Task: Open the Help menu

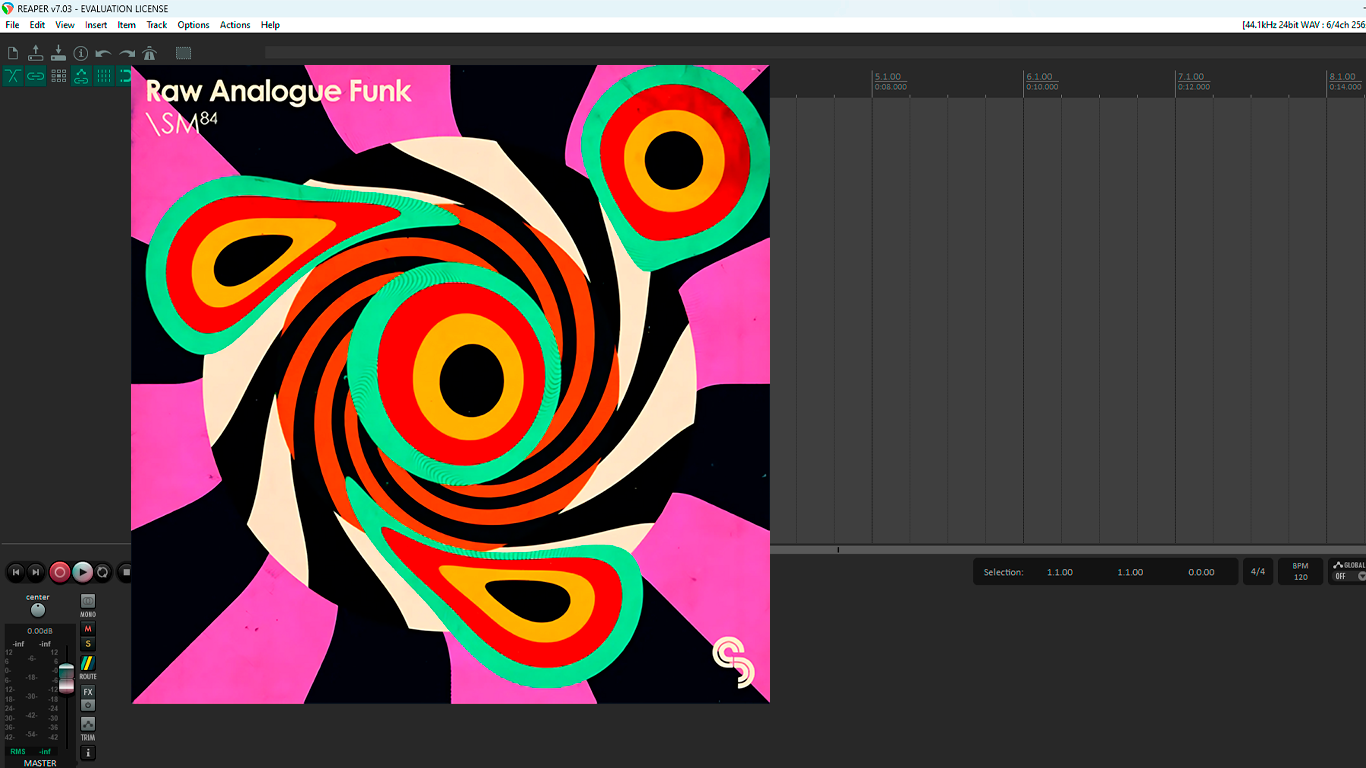Action: click(270, 25)
